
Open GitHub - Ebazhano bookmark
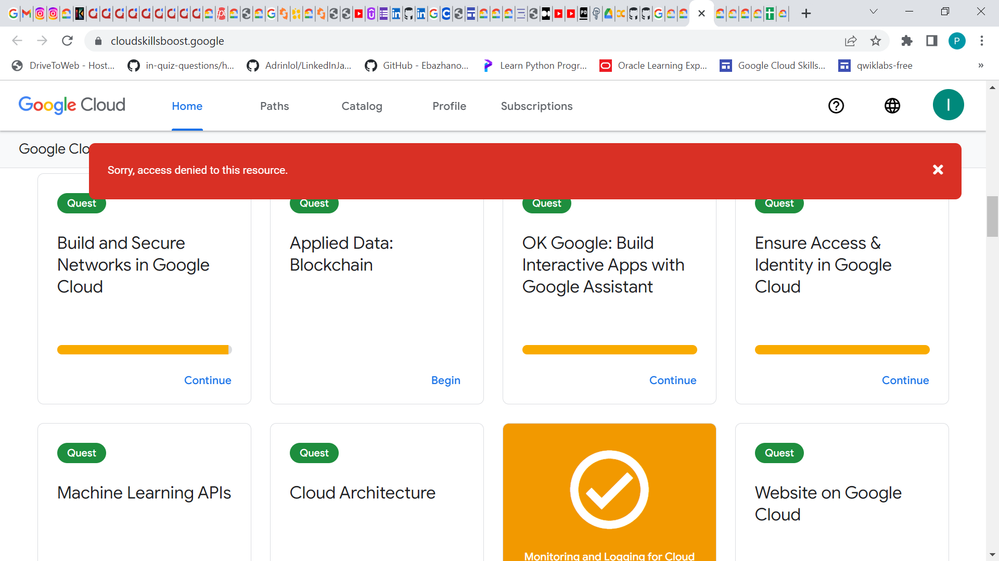click(417, 65)
